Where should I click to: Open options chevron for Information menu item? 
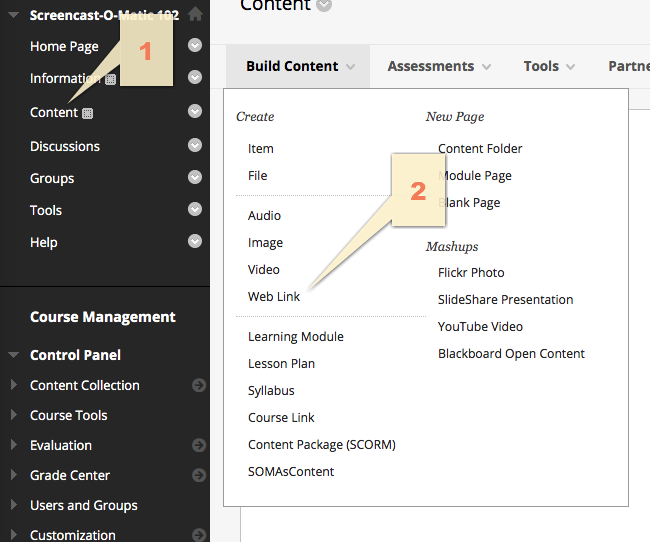click(195, 77)
